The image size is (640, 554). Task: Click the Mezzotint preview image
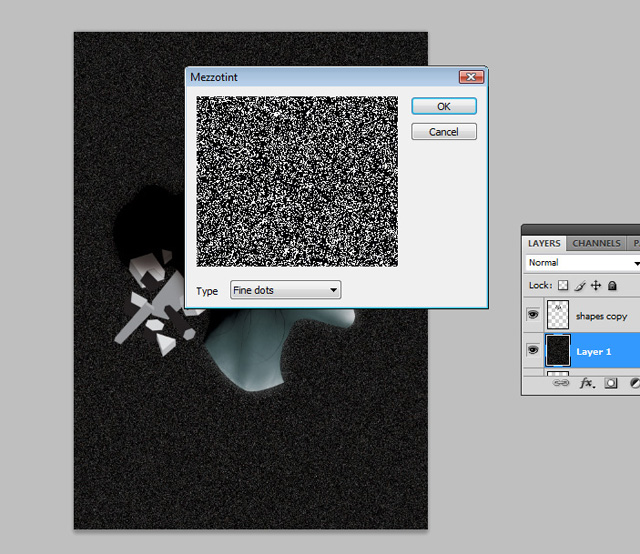tap(297, 181)
